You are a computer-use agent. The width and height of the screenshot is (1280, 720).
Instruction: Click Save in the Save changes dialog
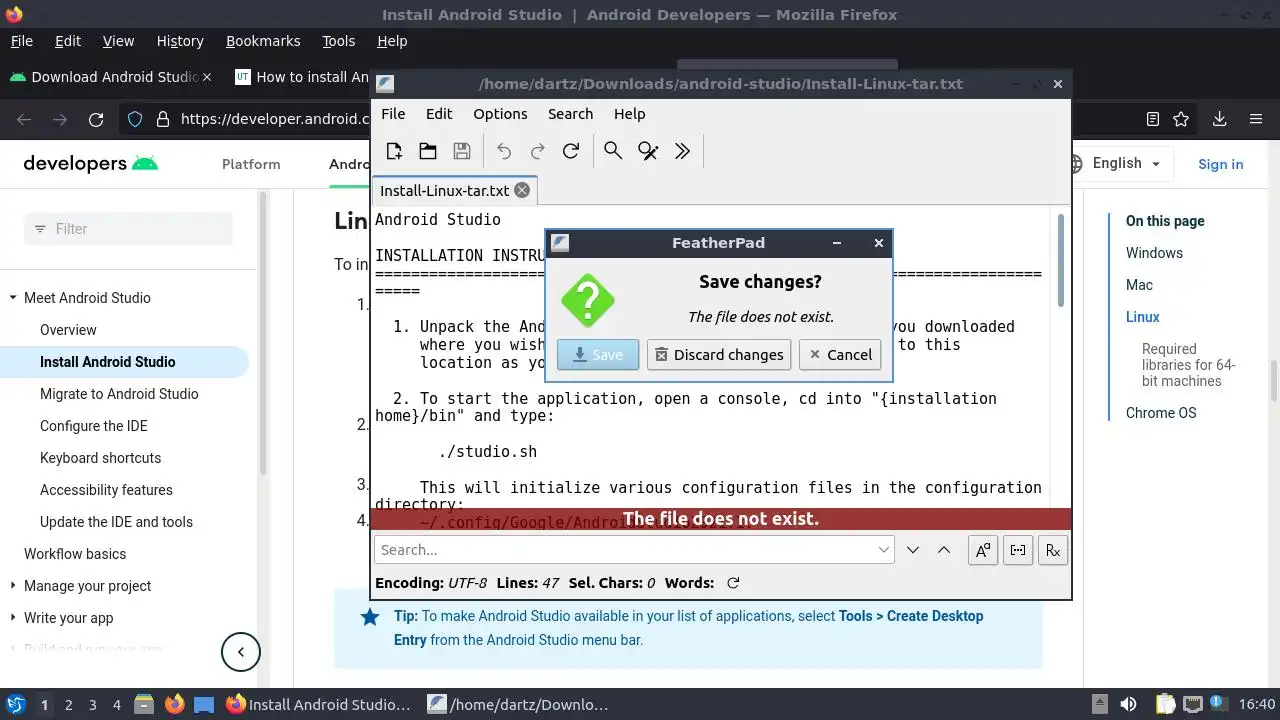598,355
